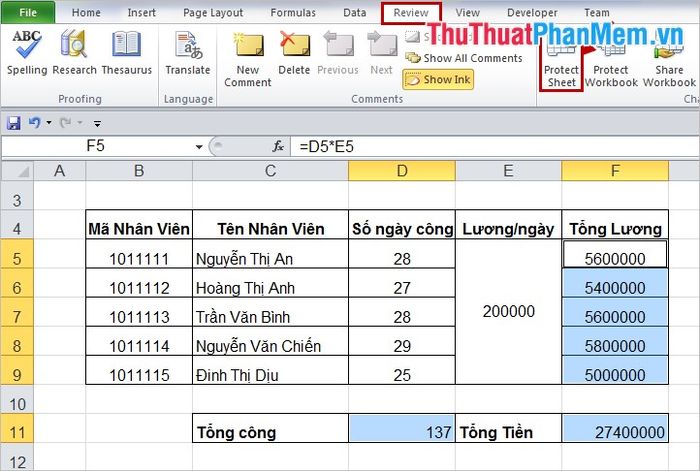This screenshot has width=700, height=471.
Task: Click Show All Comments
Action: coord(464,58)
